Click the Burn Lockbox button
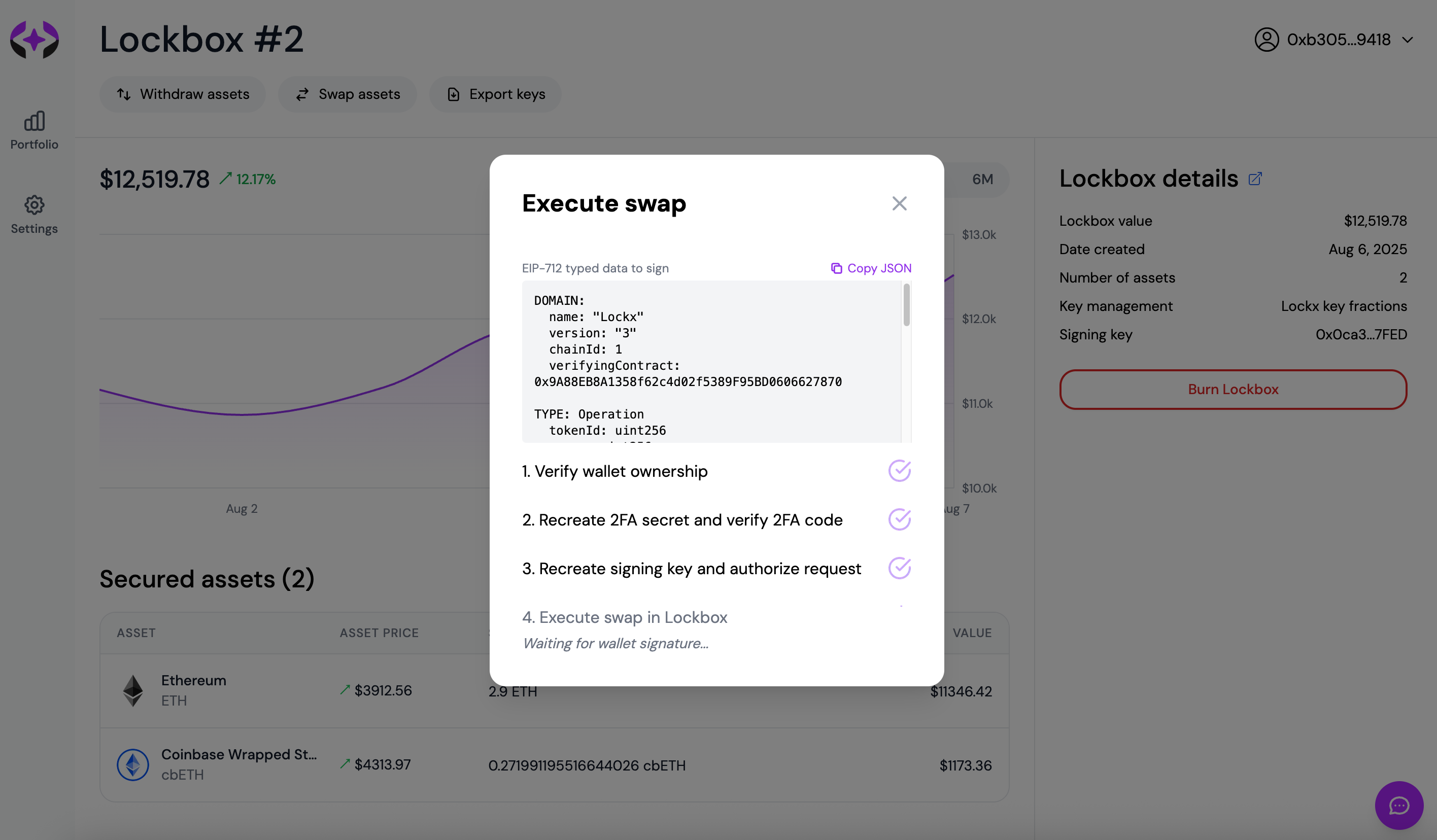Viewport: 1437px width, 840px height. pos(1233,389)
